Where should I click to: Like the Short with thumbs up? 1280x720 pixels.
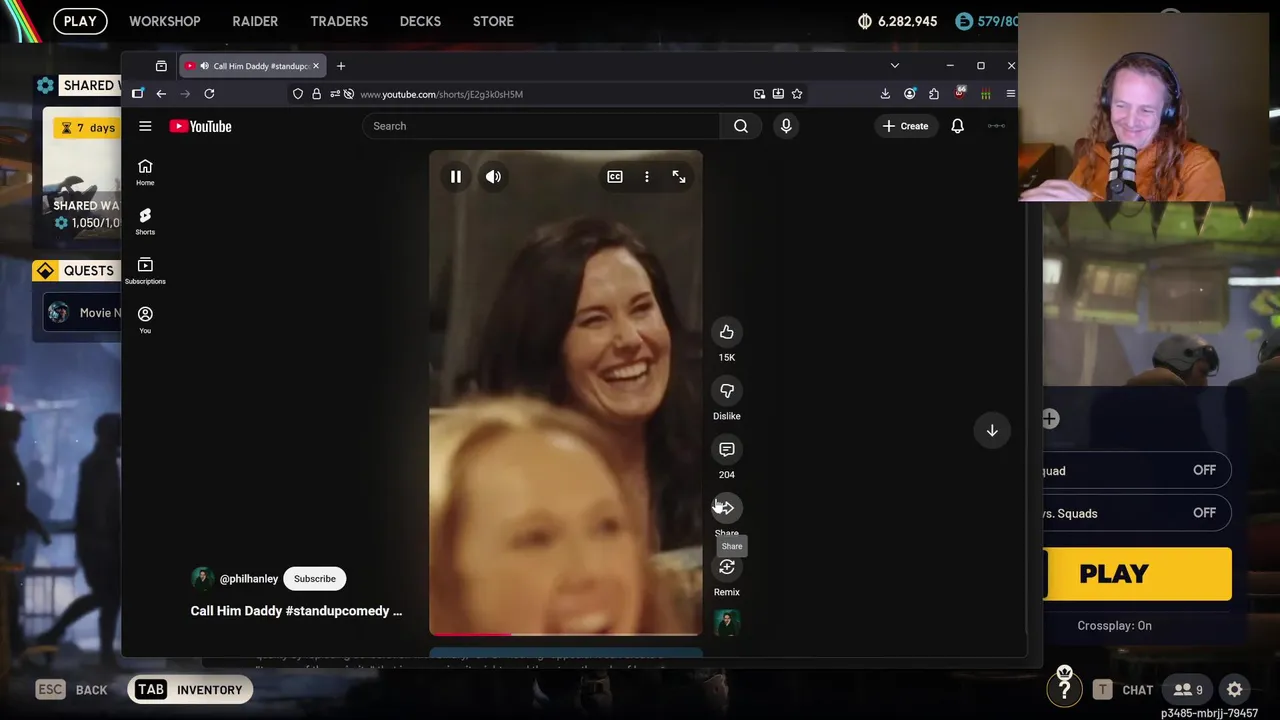click(x=727, y=332)
